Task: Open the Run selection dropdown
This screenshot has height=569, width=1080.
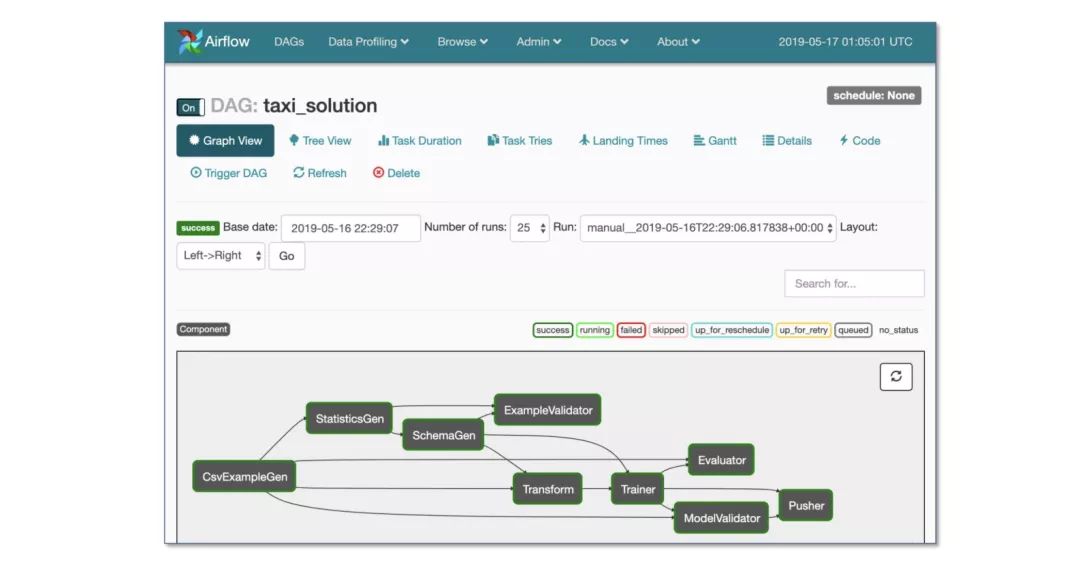Action: click(708, 228)
